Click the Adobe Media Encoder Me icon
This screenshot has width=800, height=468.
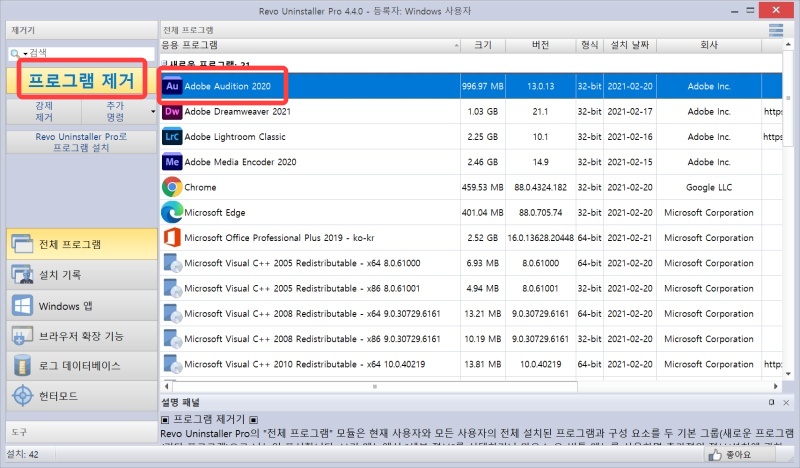coord(172,162)
